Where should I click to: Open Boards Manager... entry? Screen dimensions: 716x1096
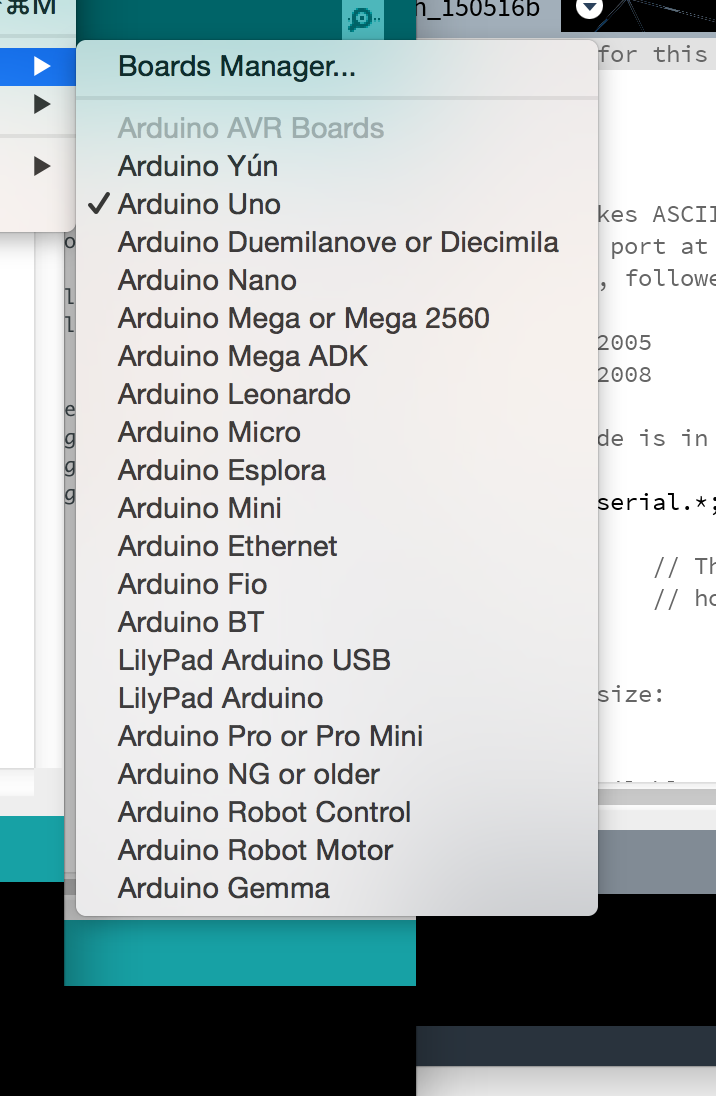point(336,66)
